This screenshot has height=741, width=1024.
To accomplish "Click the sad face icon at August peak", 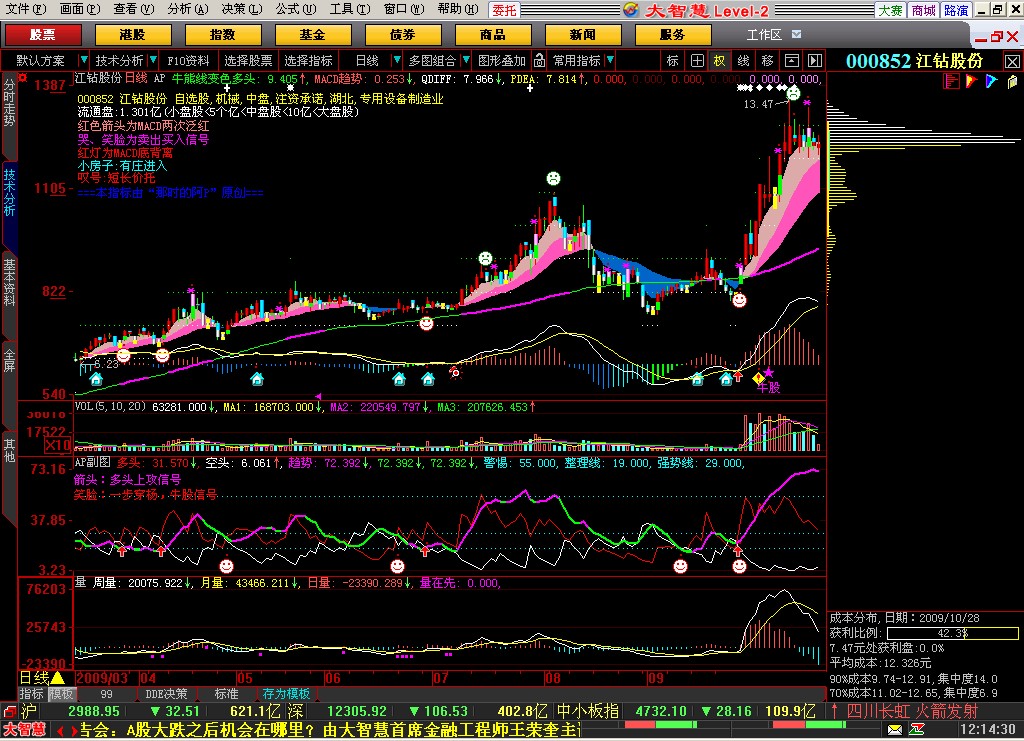I will [x=553, y=178].
